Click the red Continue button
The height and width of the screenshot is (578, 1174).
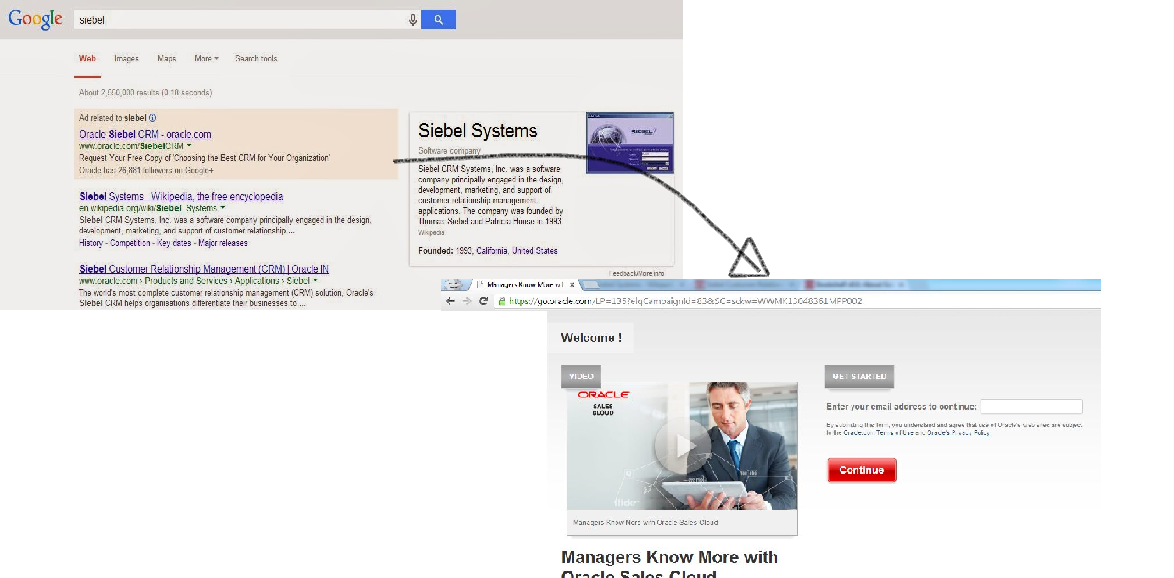[x=862, y=470]
